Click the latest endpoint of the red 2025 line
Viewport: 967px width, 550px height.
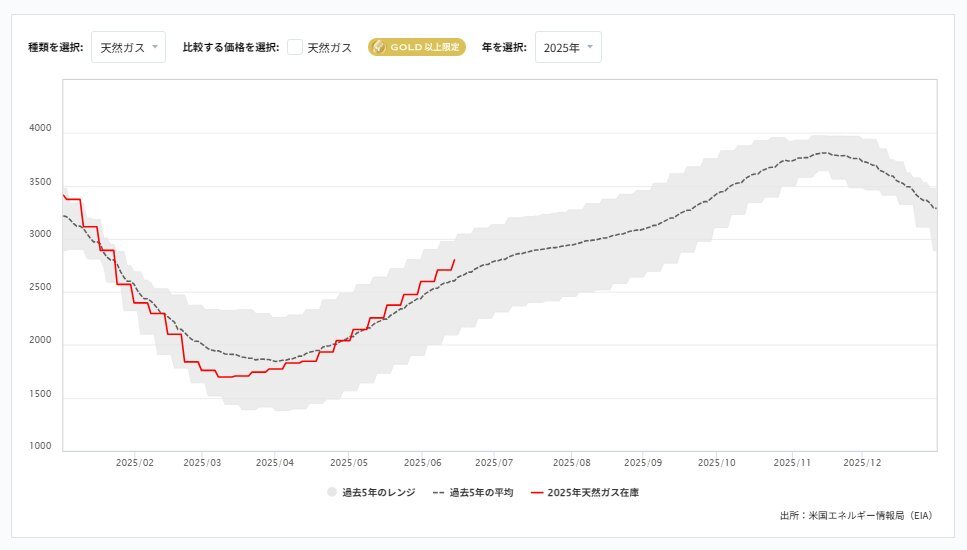[455, 260]
